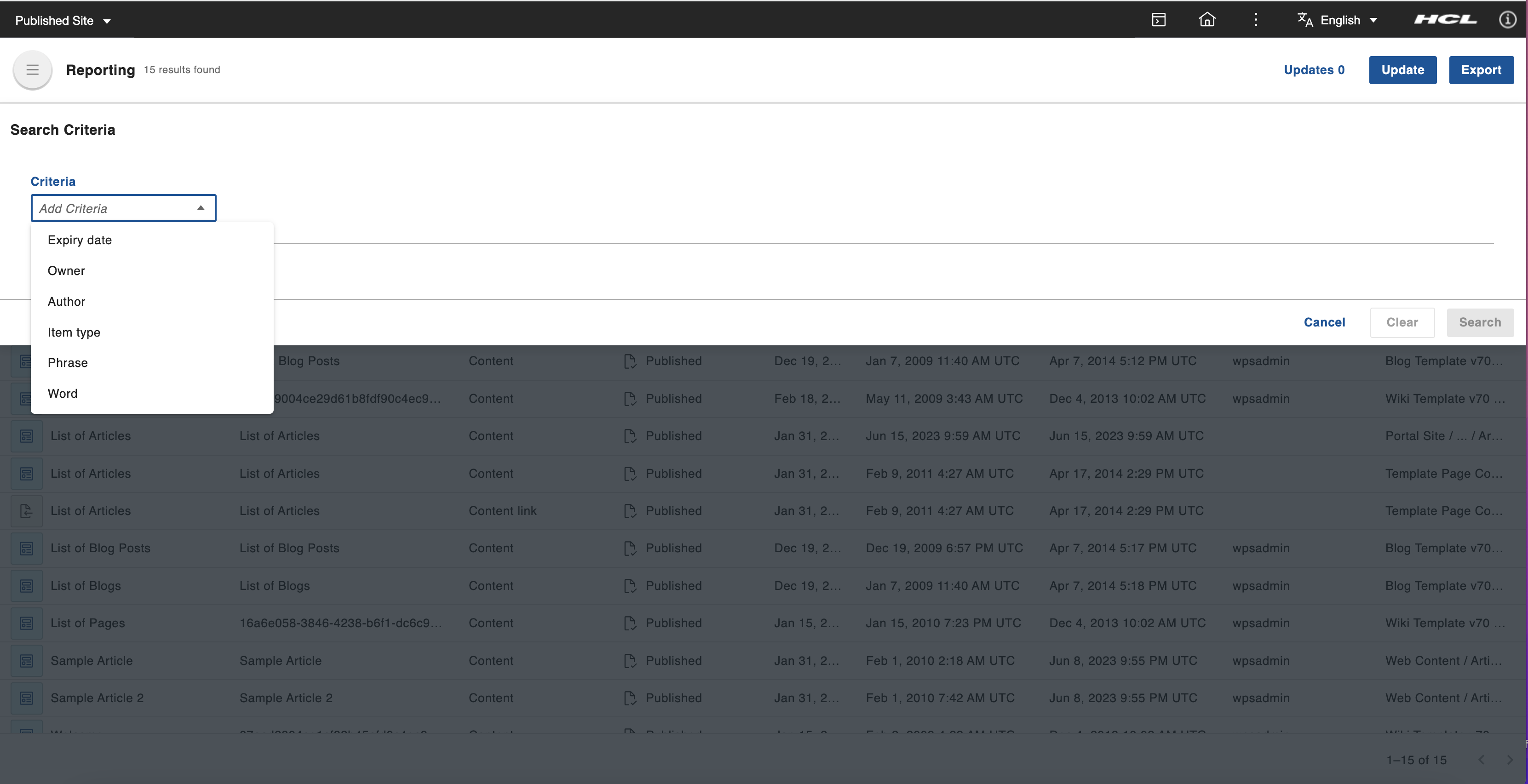Image resolution: width=1528 pixels, height=784 pixels.
Task: Click the home icon in top bar
Action: [x=1207, y=20]
